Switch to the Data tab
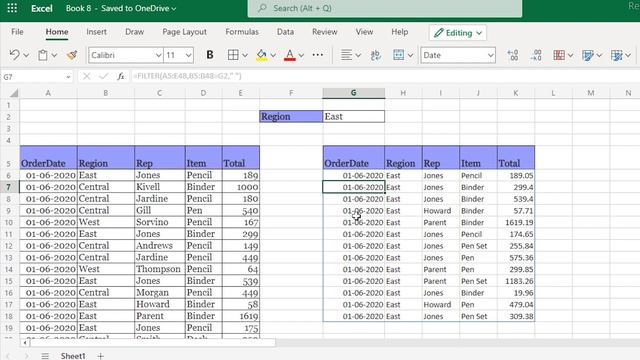 (x=285, y=32)
